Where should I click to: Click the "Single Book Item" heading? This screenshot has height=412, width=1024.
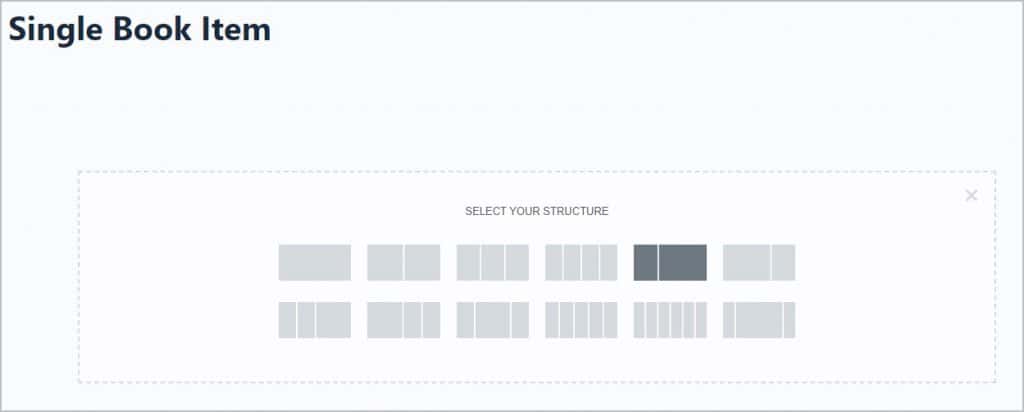(140, 29)
